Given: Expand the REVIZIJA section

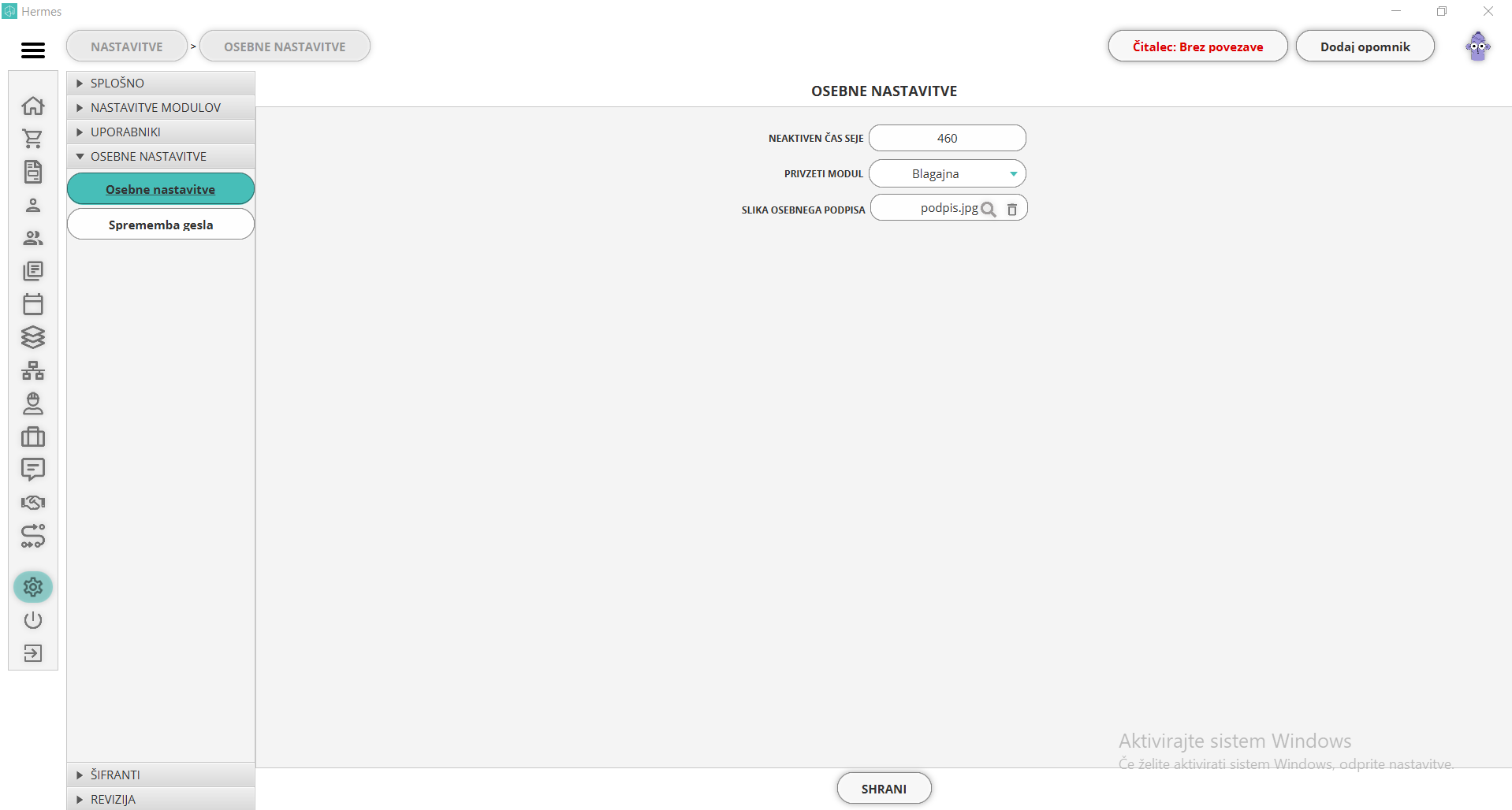Looking at the screenshot, I should [161, 798].
